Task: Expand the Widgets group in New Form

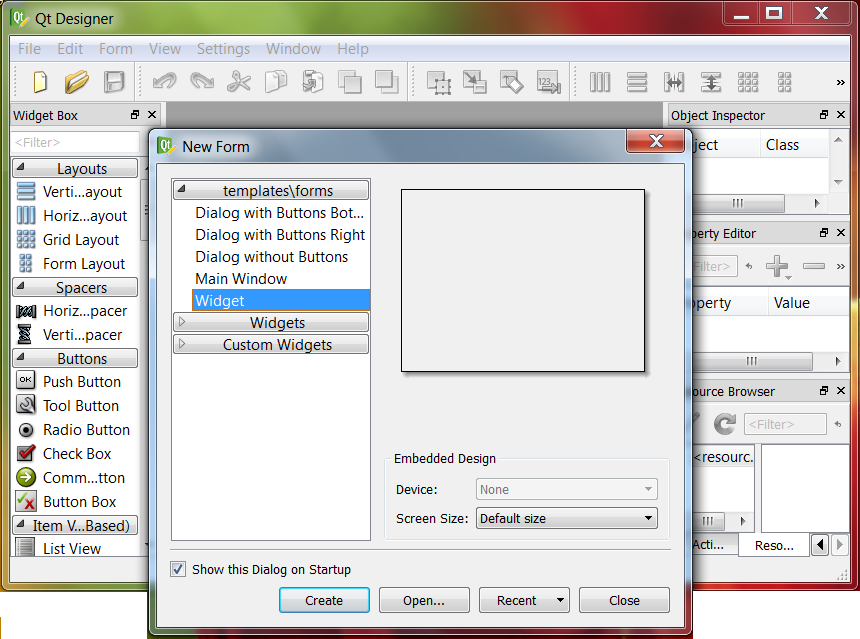Action: pos(182,321)
